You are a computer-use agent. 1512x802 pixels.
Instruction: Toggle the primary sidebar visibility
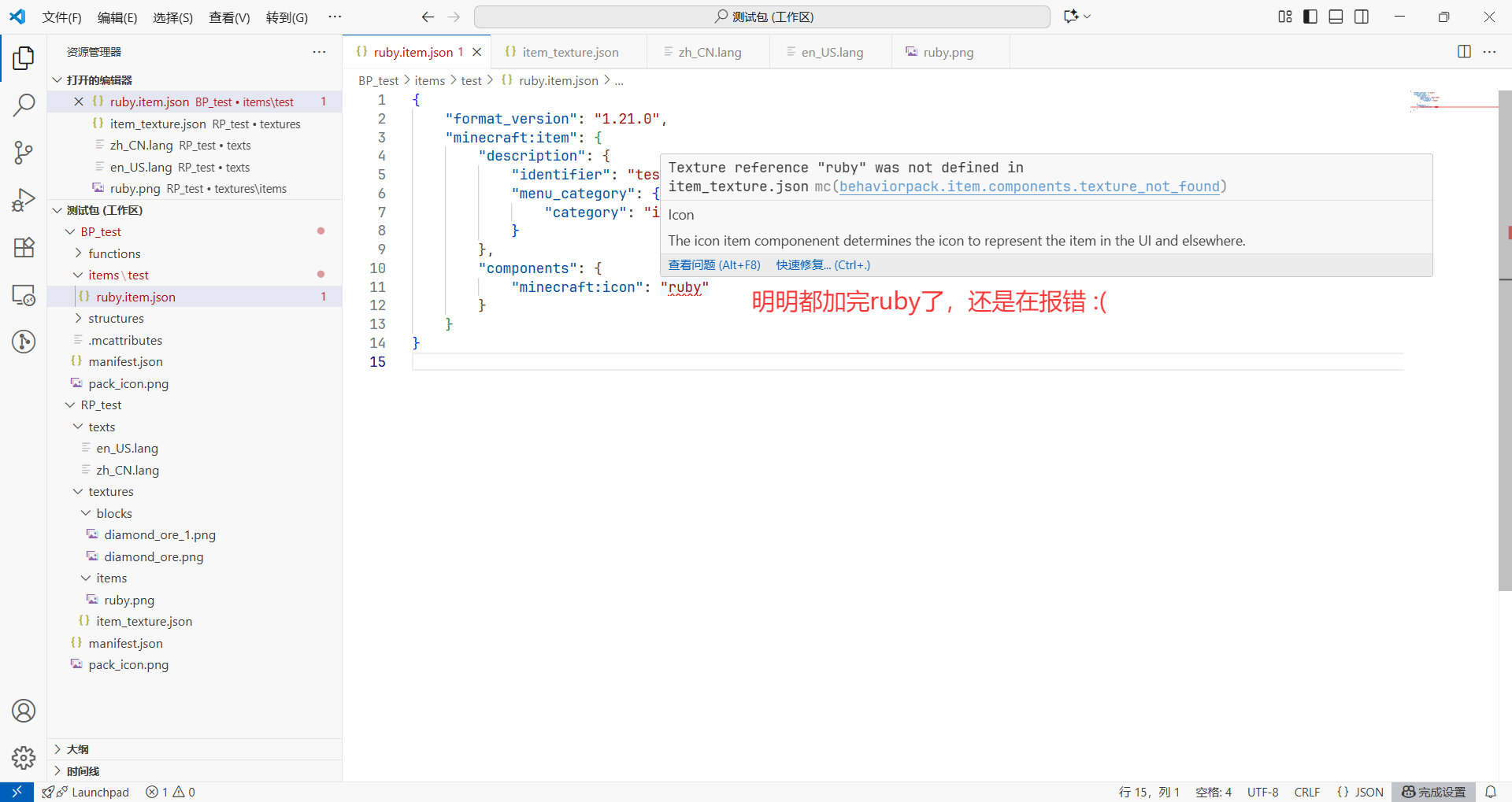click(1310, 16)
